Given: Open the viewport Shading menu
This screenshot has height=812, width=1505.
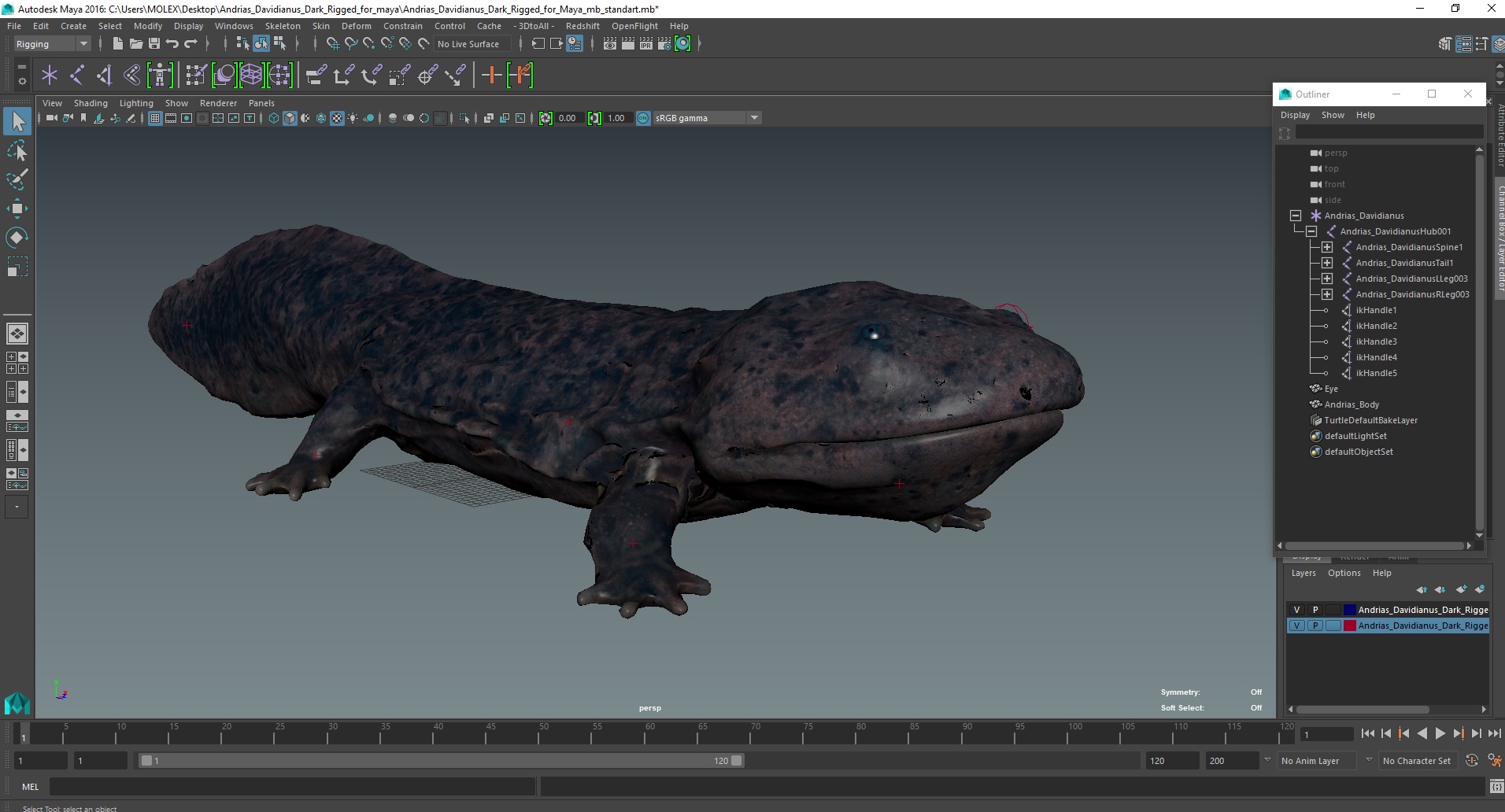Looking at the screenshot, I should 91,103.
